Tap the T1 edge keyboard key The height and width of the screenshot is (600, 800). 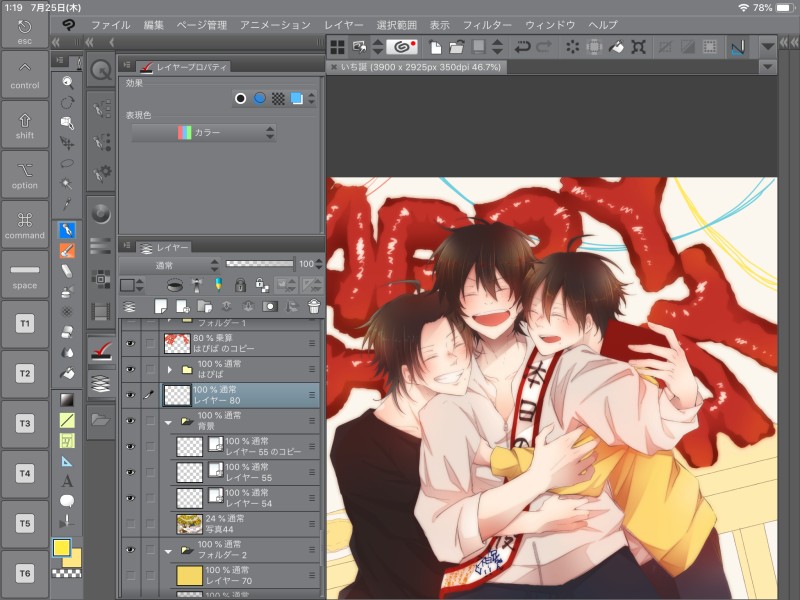tap(24, 324)
